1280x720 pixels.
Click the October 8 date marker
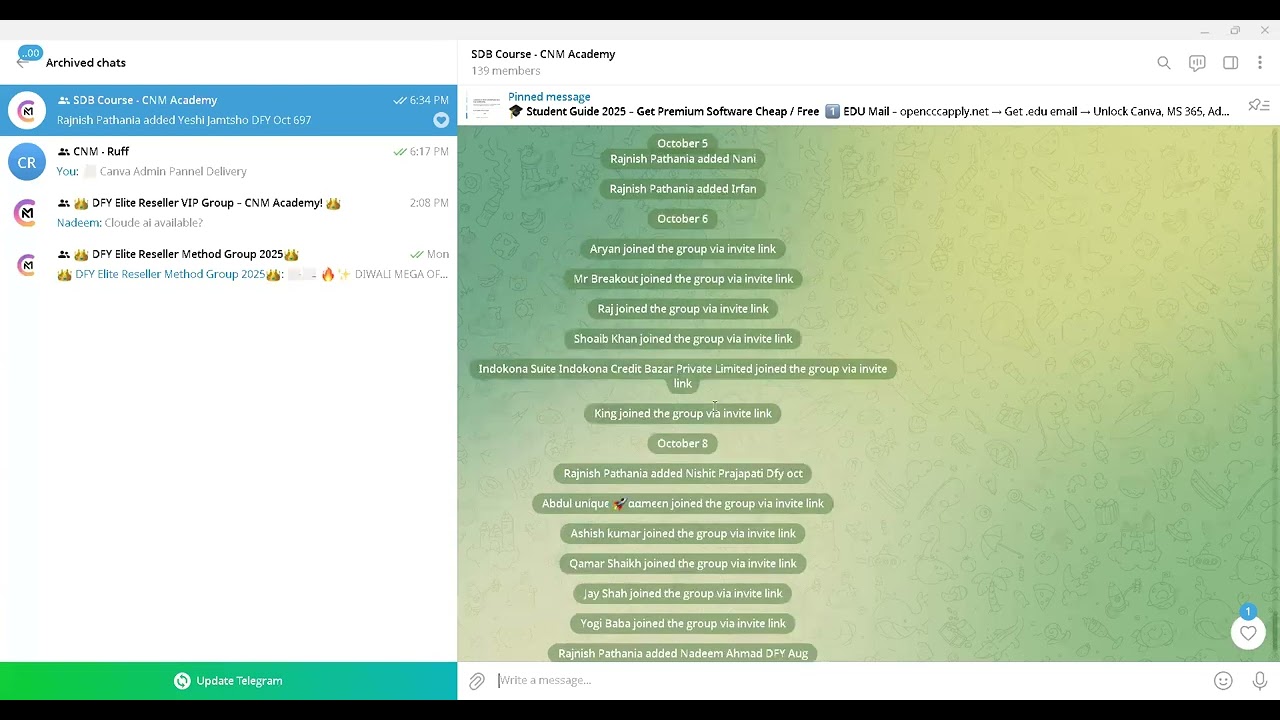click(683, 443)
